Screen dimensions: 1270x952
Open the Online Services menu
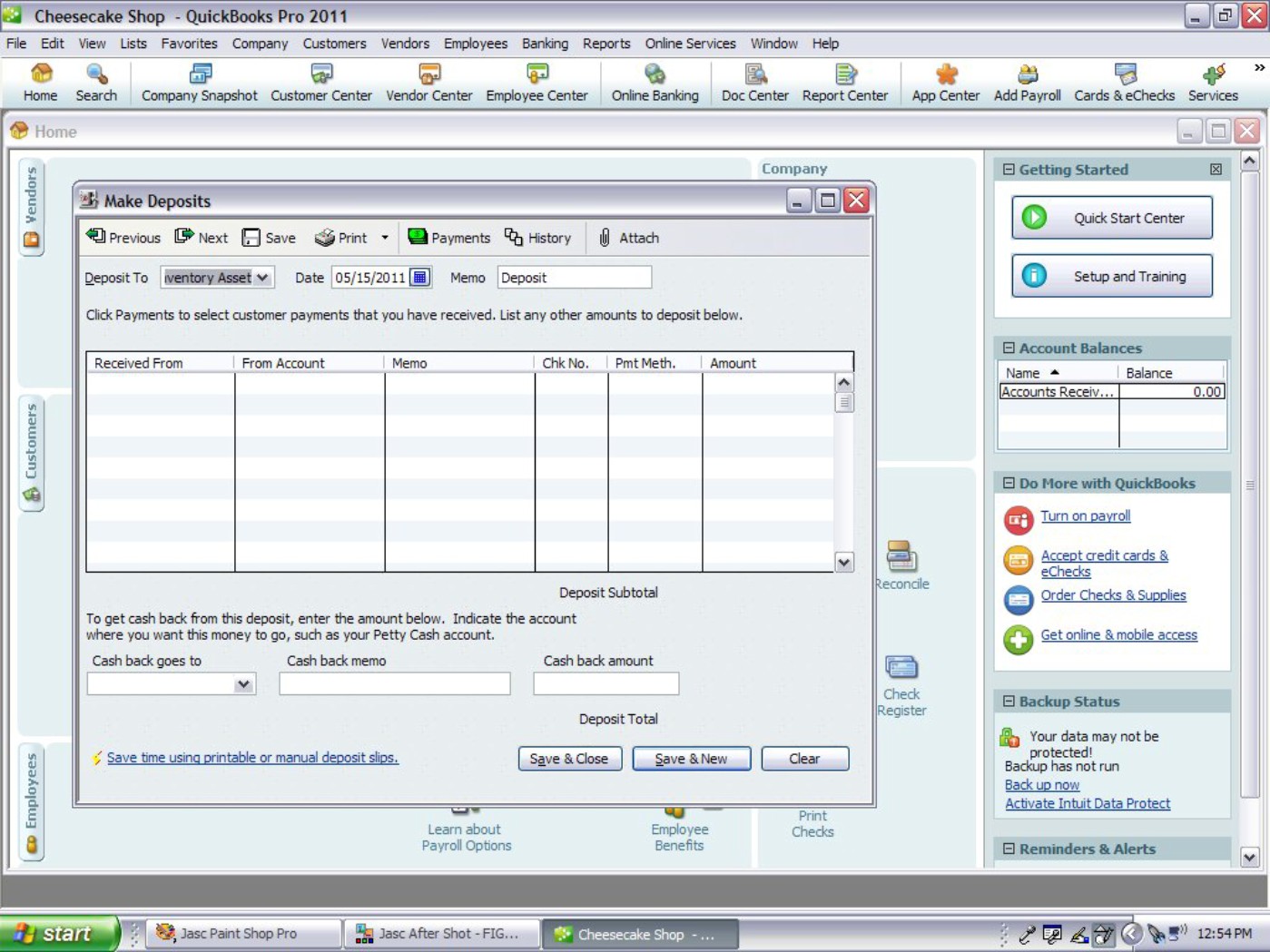click(x=690, y=44)
